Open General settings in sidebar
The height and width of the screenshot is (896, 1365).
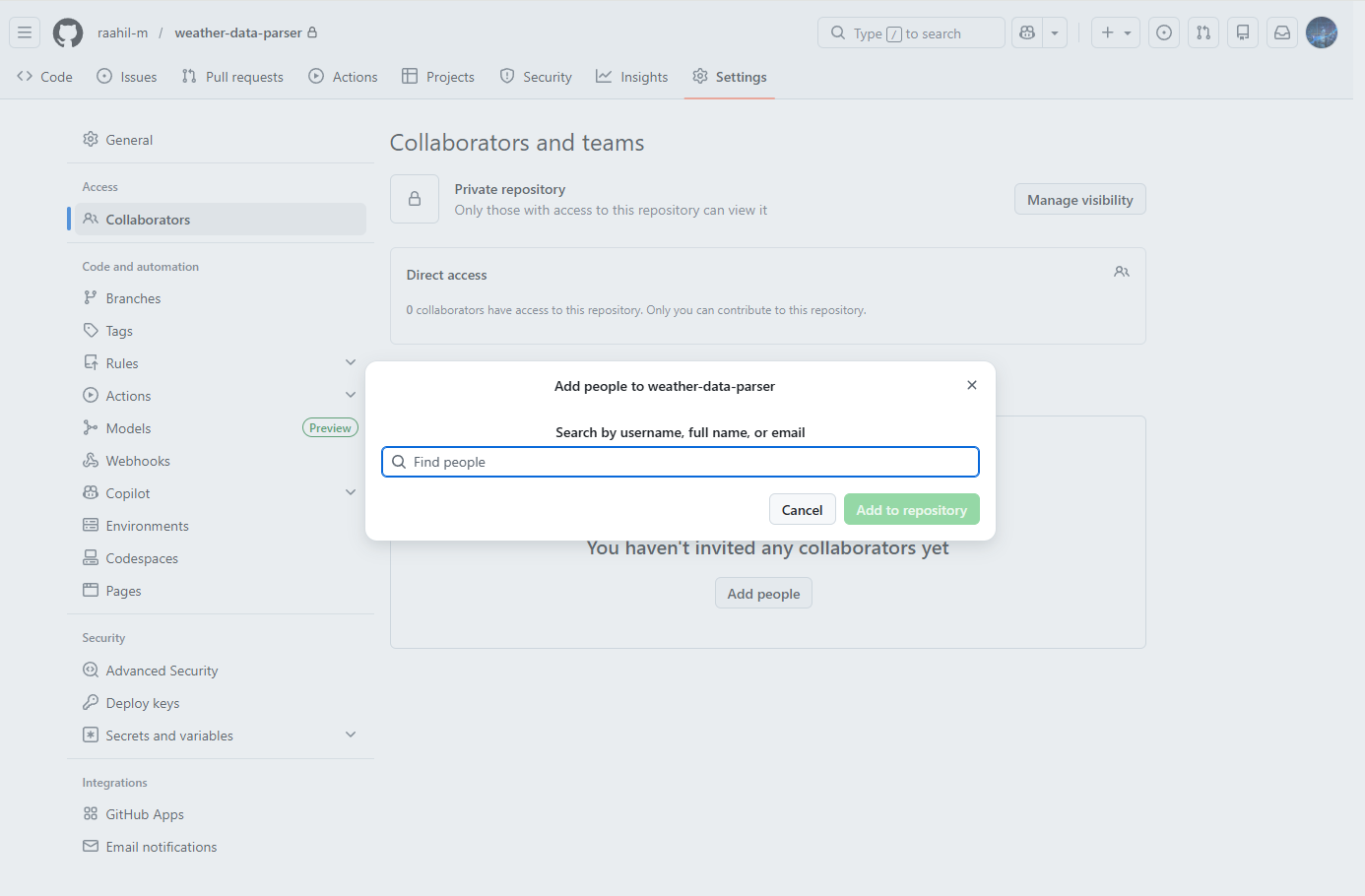click(221, 140)
